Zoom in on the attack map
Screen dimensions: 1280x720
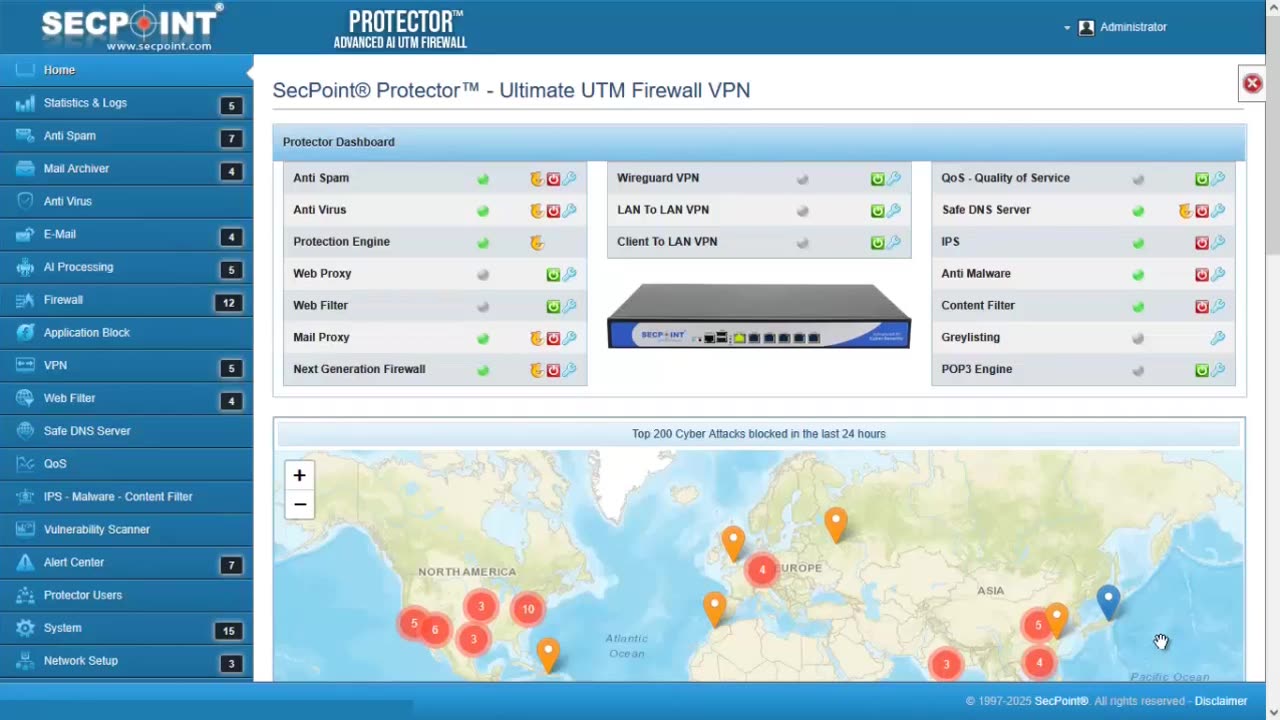pos(299,476)
